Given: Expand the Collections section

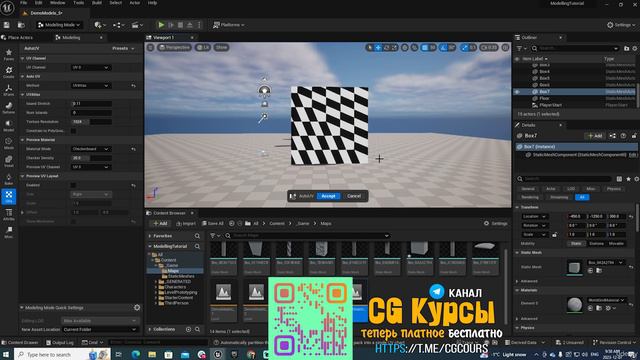Looking at the screenshot, I should click(150, 329).
